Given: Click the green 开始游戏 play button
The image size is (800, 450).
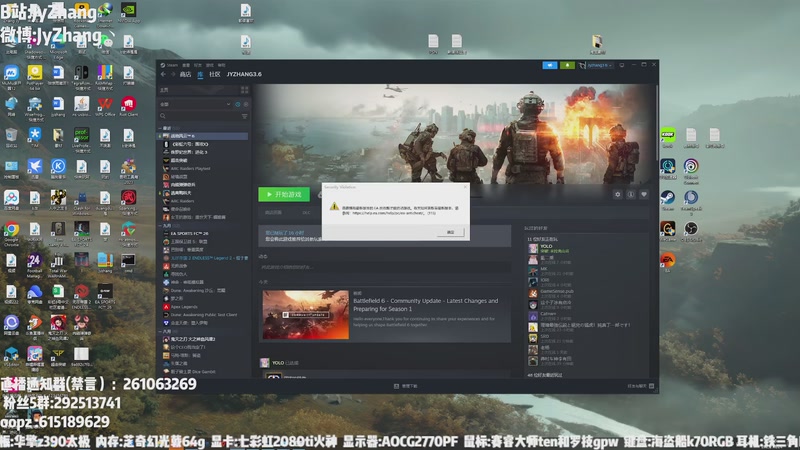Looking at the screenshot, I should click(x=284, y=194).
